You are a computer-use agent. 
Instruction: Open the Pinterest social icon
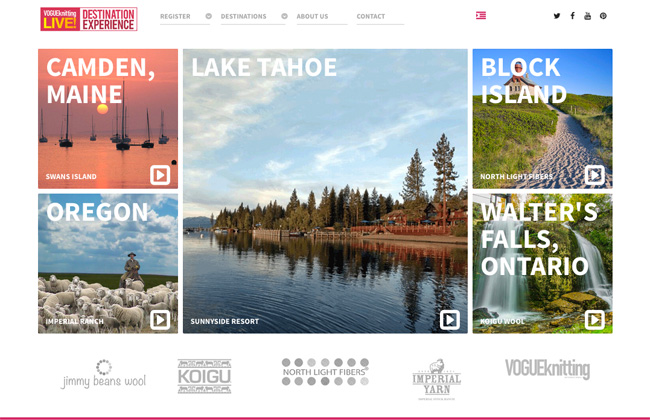pos(603,16)
